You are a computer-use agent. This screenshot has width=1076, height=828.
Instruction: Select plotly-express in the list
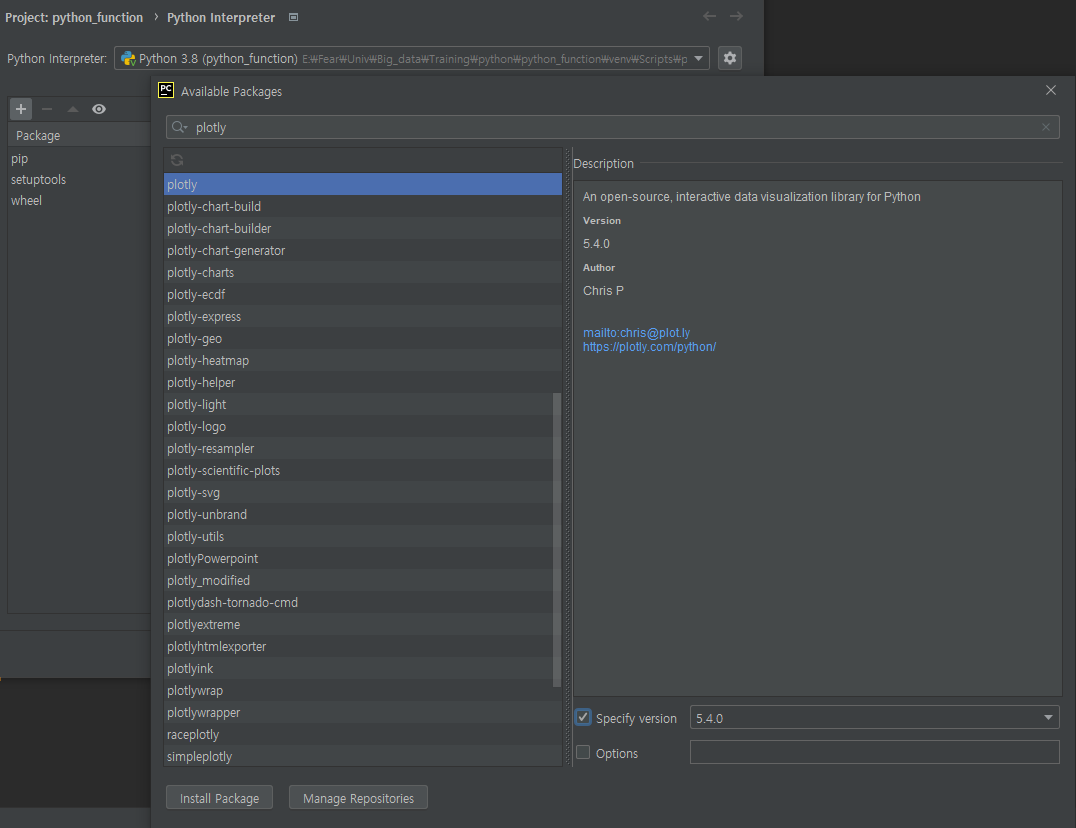(362, 316)
